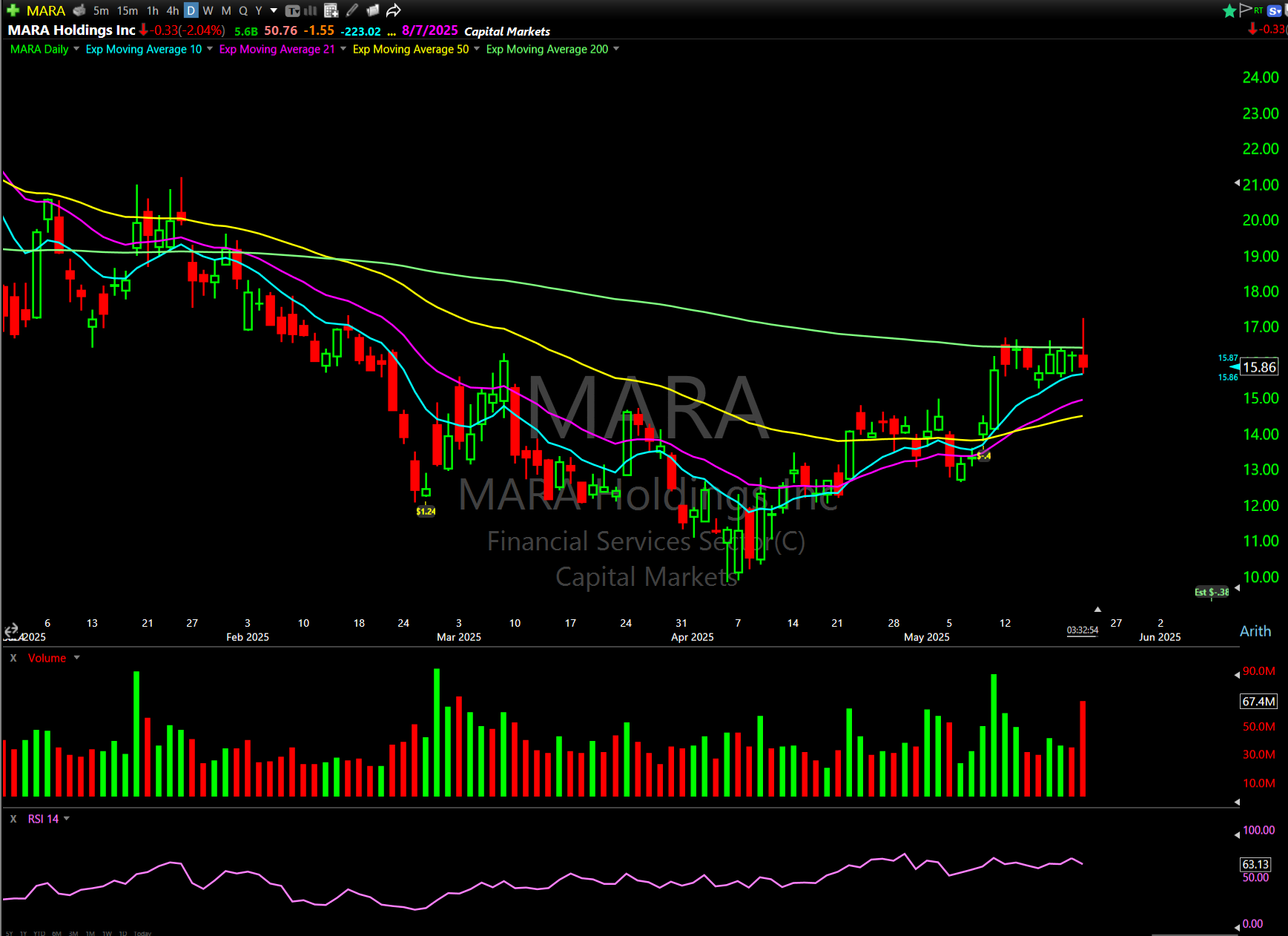Click the 24.00 price axis label
Screen dimensions: 1288x936
1261,77
